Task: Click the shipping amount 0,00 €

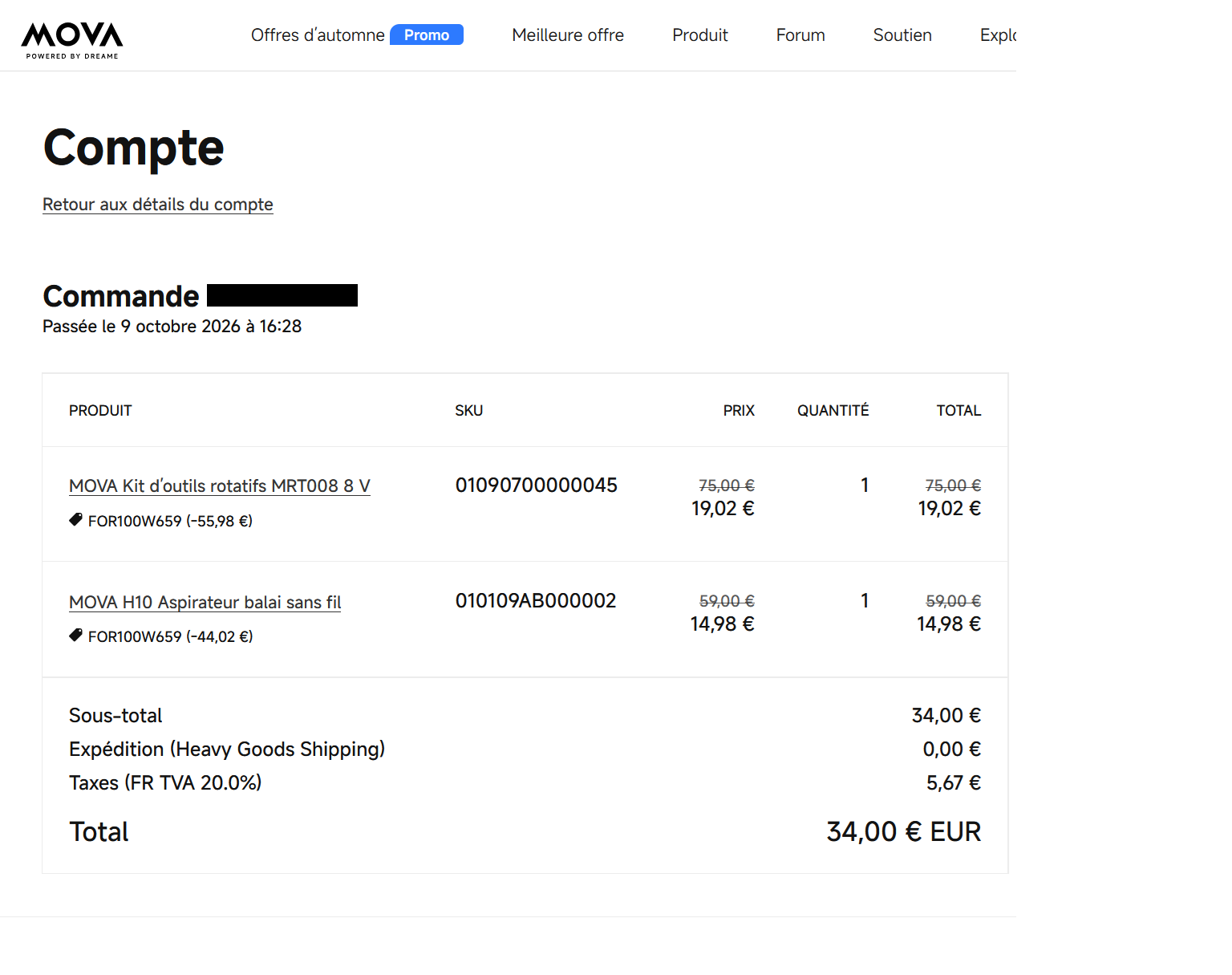Action: pyautogui.click(x=952, y=749)
